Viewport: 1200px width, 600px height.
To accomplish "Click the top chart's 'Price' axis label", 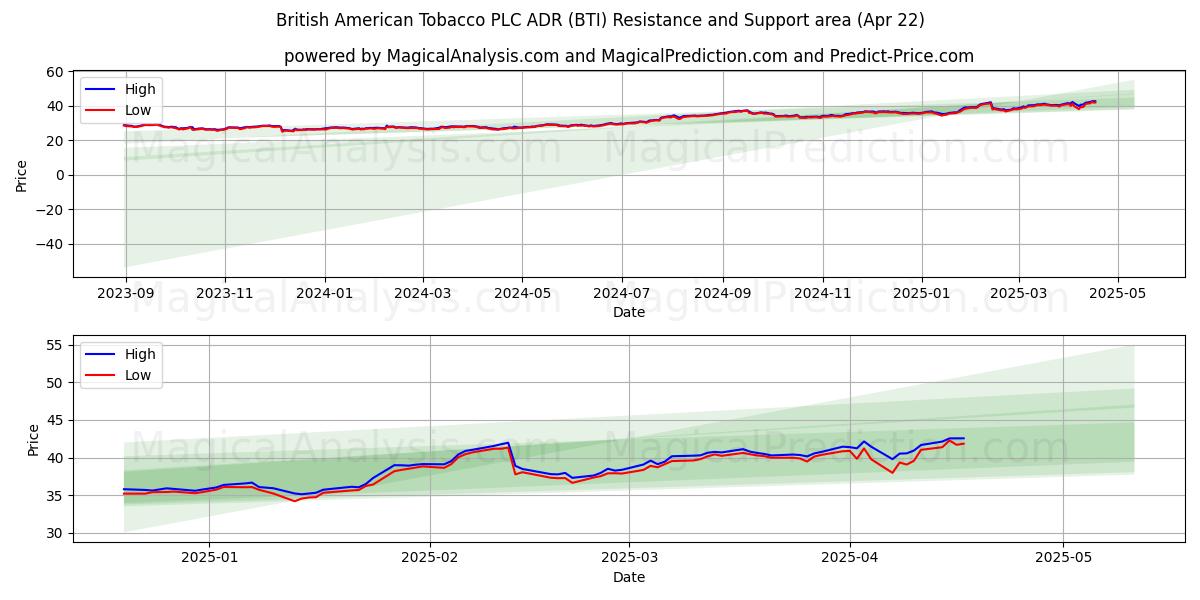I will point(22,174).
